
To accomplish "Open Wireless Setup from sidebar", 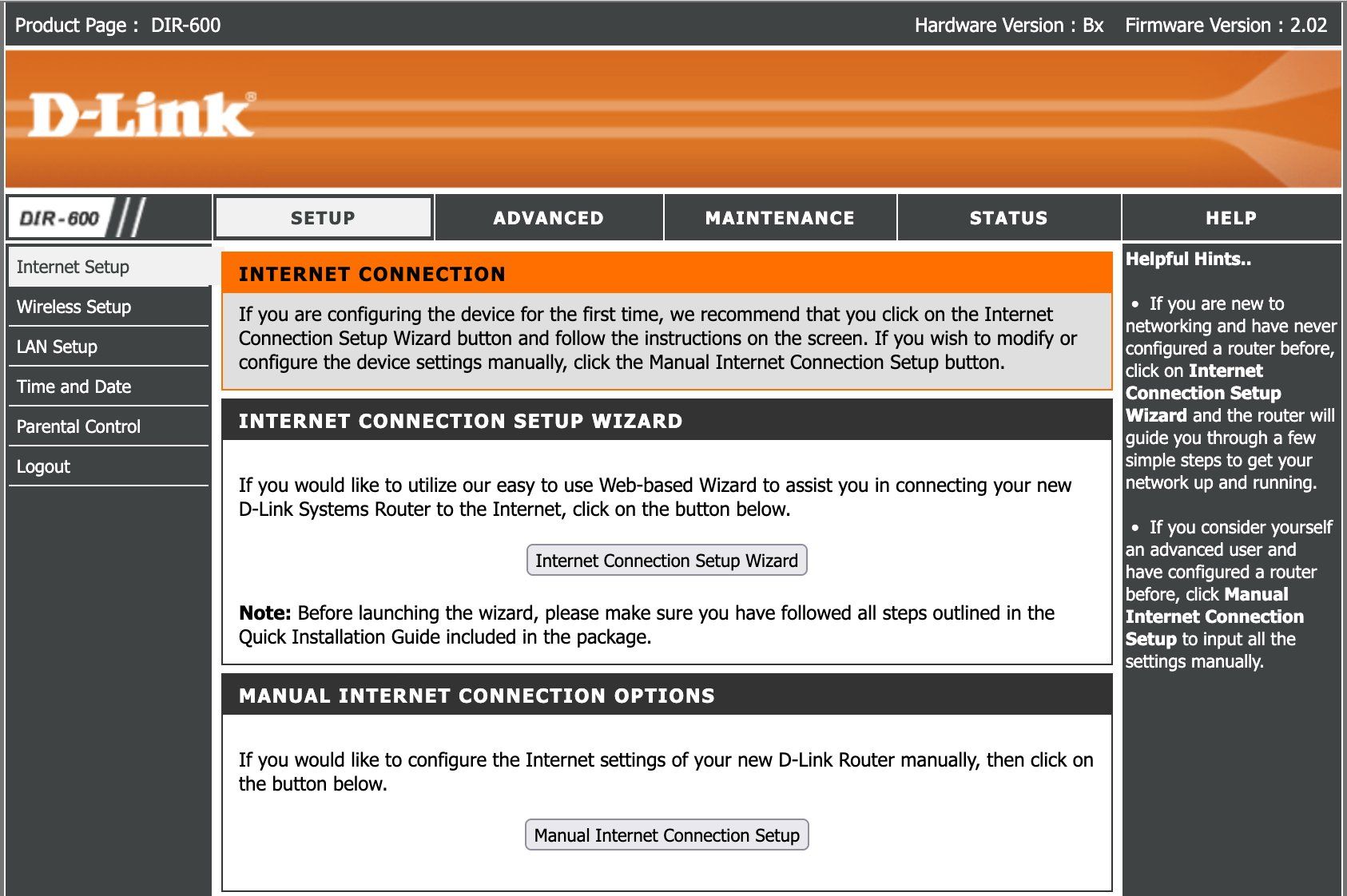I will 109,307.
